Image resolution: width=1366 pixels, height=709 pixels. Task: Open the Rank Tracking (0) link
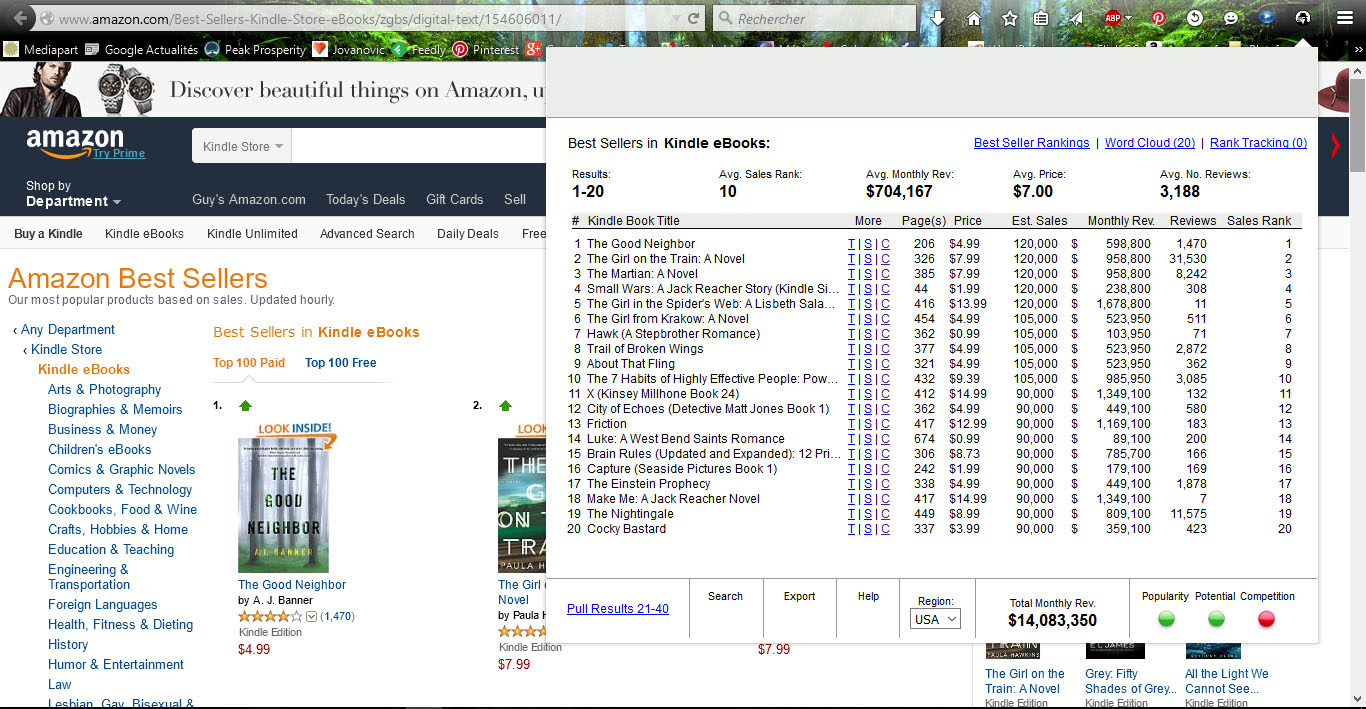coord(1258,143)
